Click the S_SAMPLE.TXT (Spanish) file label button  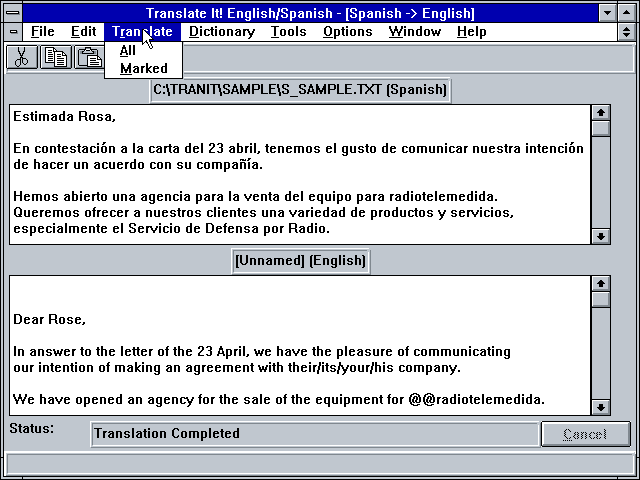click(300, 89)
